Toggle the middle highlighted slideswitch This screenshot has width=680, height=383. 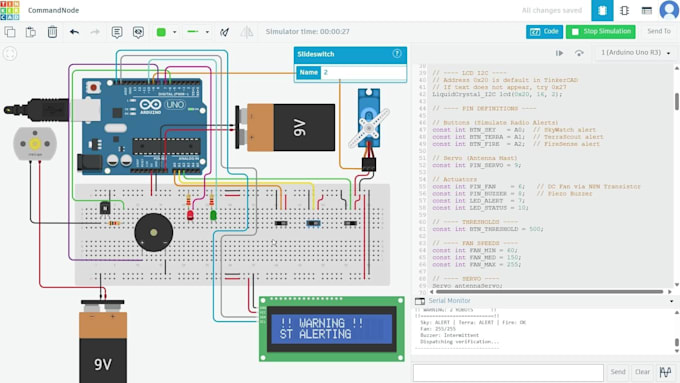[313, 223]
